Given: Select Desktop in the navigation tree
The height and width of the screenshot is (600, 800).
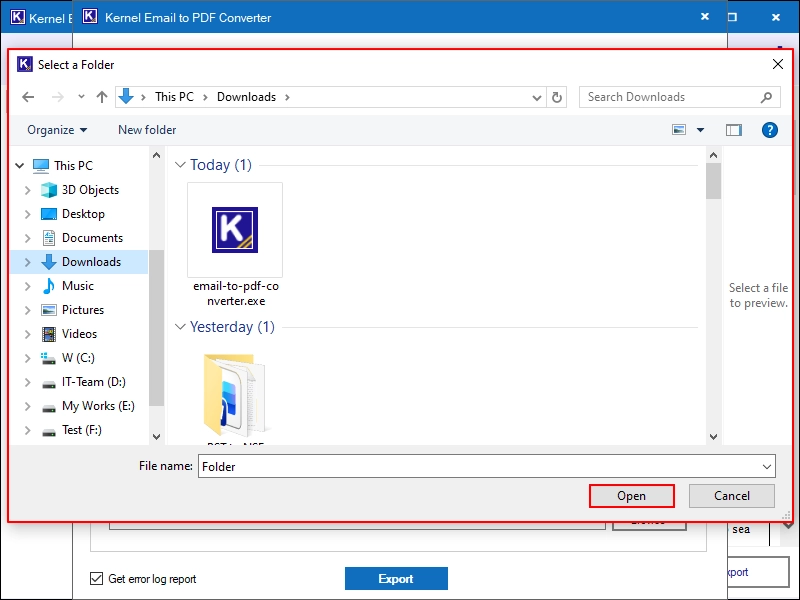Looking at the screenshot, I should click(83, 214).
